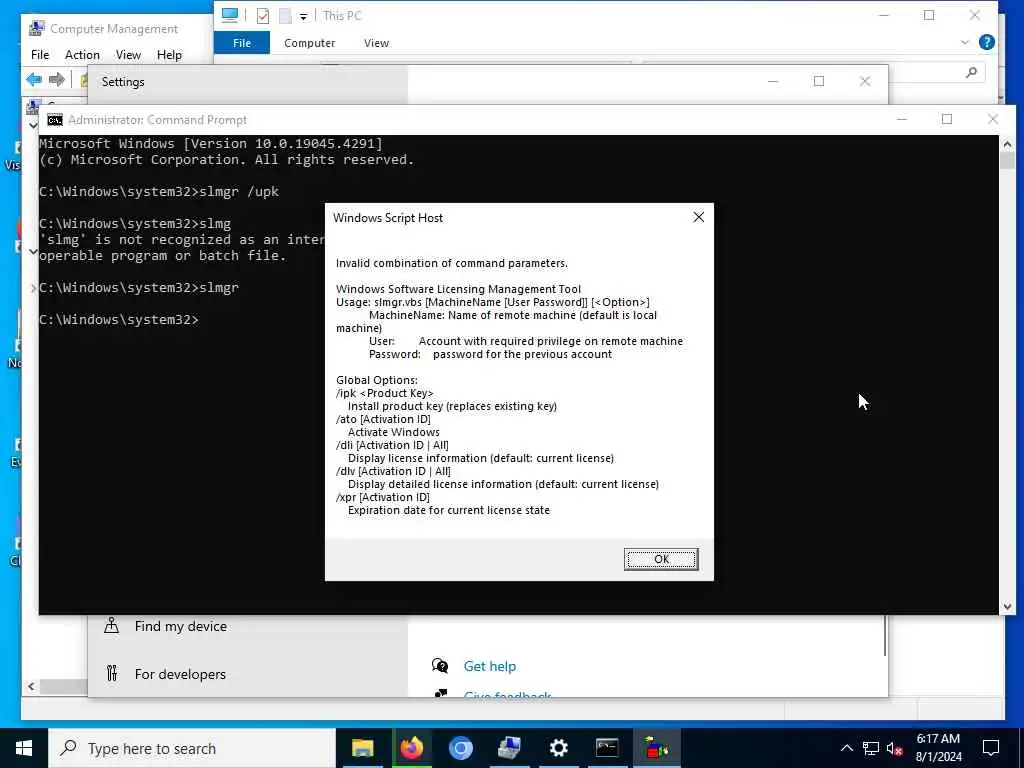This screenshot has width=1024, height=768.
Task: Click the muted volume tray icon
Action: pyautogui.click(x=895, y=748)
